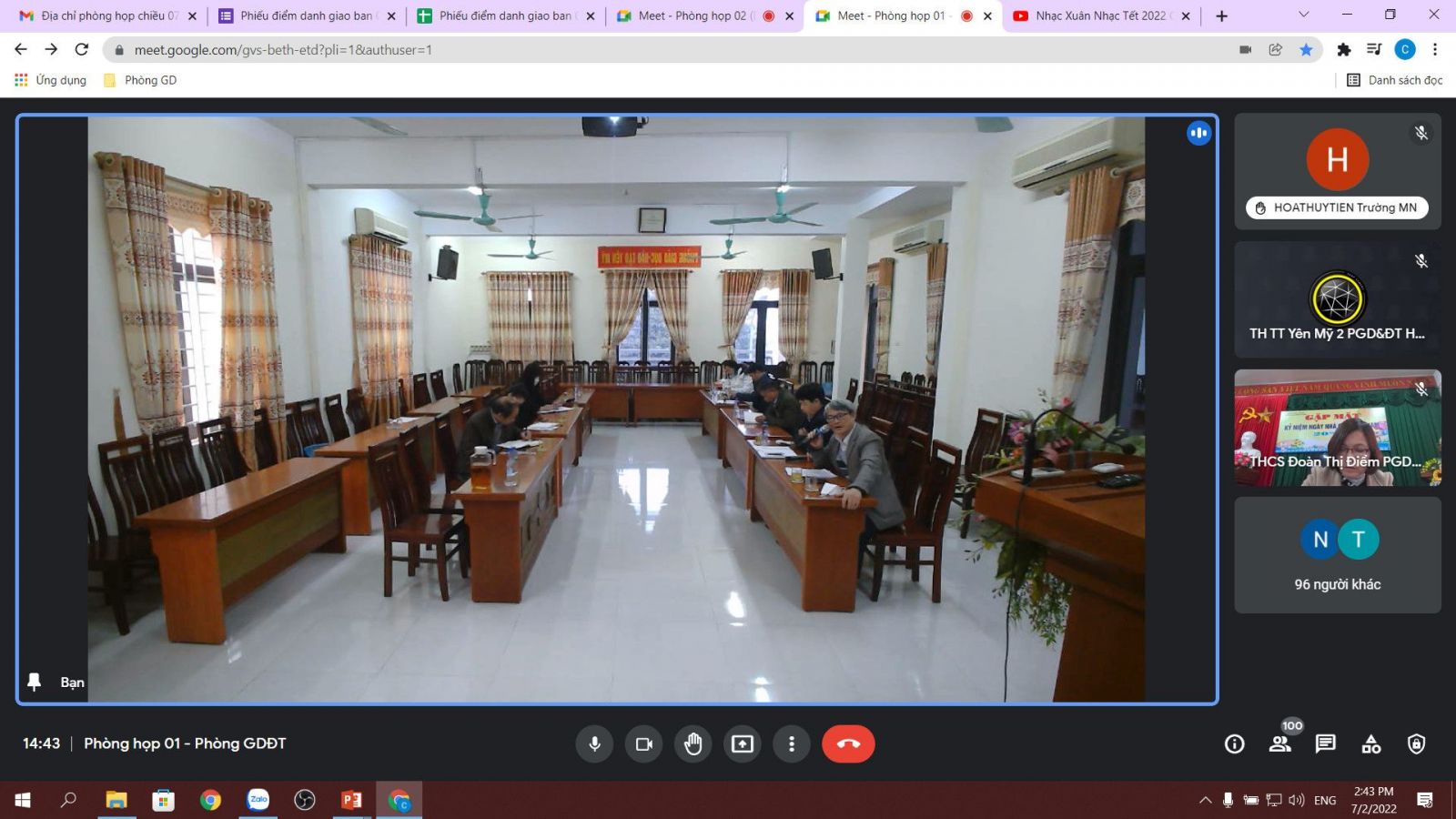Select the THCS Đoàn Thị Điểm video tile
Screen dimensions: 1456x819
coord(1337,428)
